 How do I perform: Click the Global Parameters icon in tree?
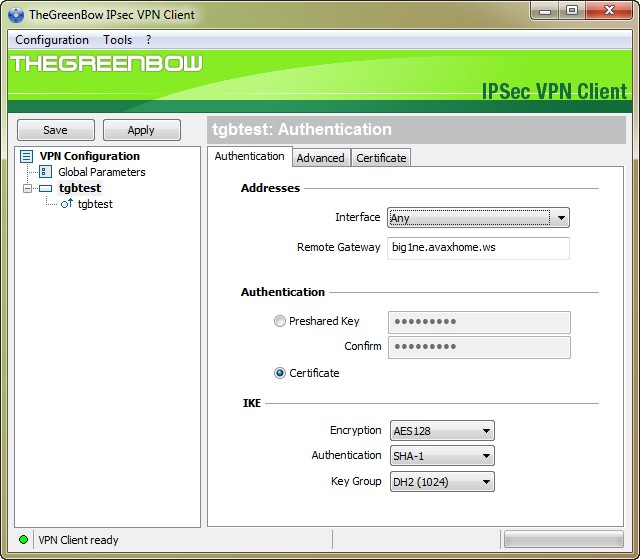[x=45, y=172]
